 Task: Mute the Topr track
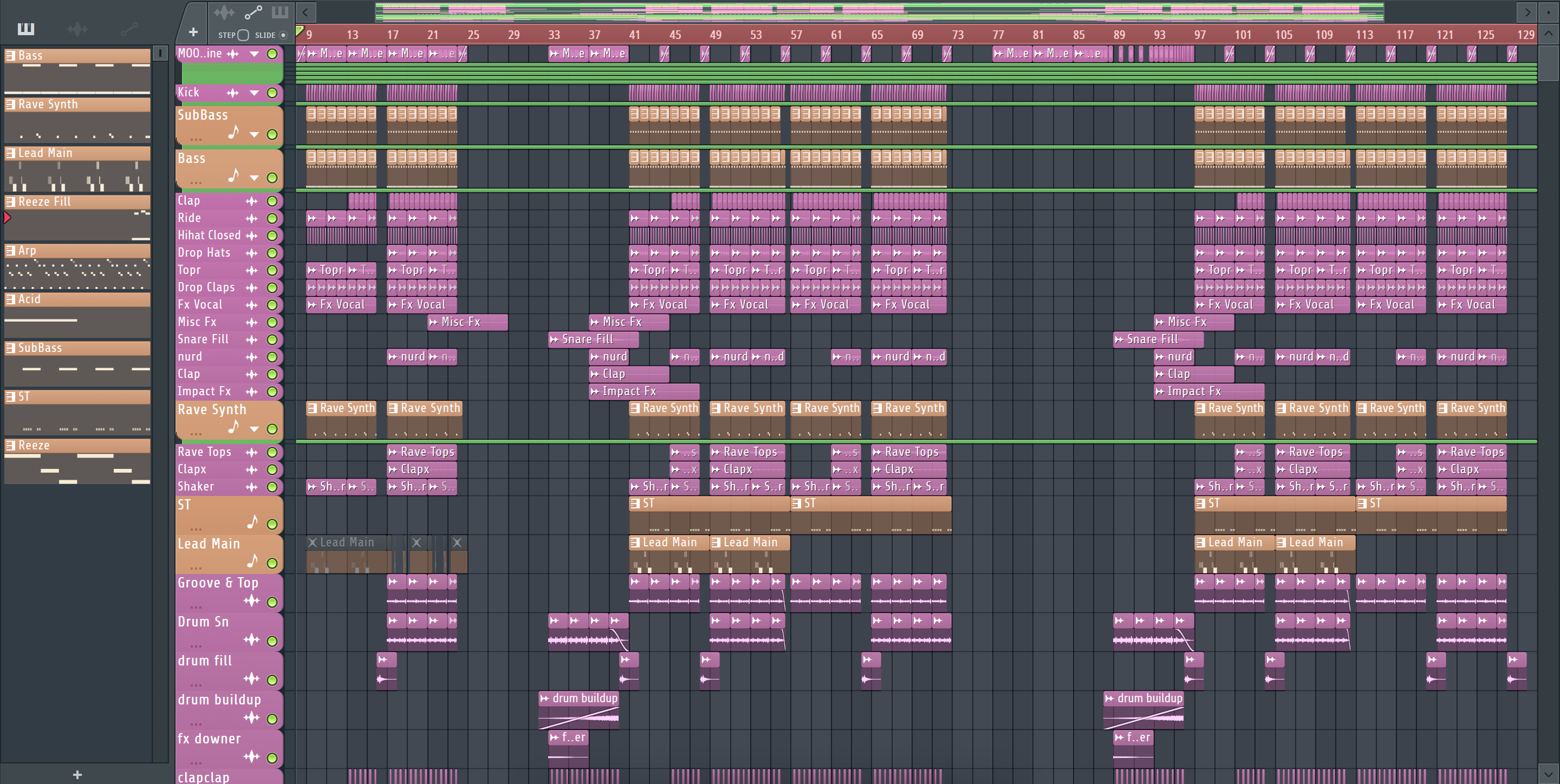[x=272, y=270]
